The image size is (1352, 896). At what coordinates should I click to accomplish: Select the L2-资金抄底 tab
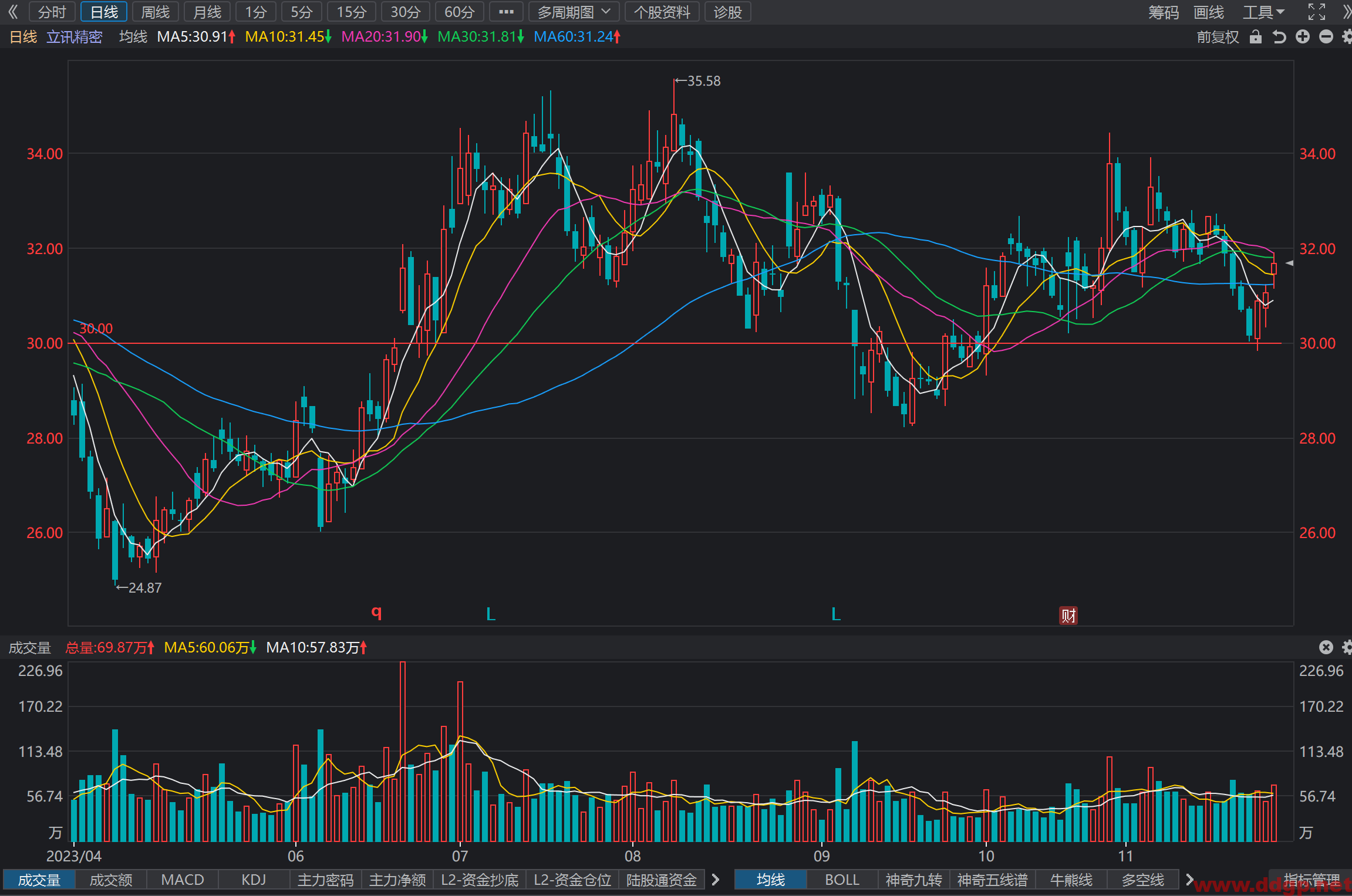click(x=480, y=880)
